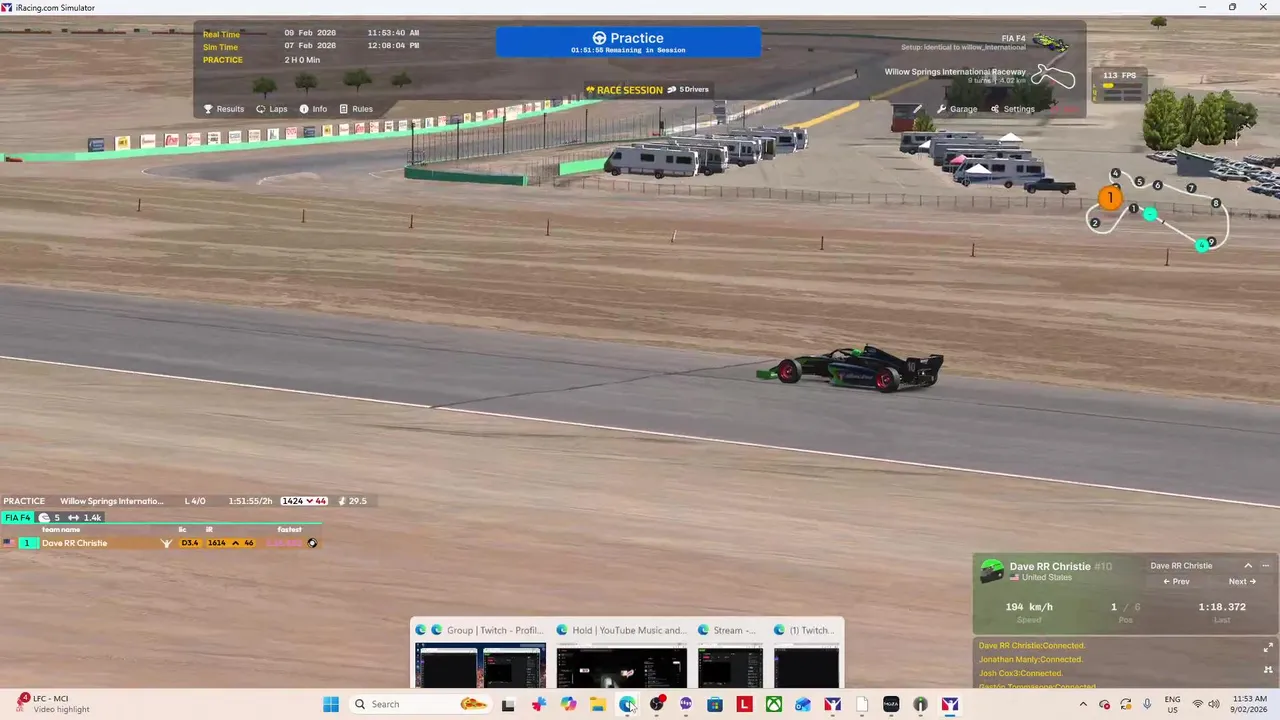Open the Garage
1280x720 pixels.
957,109
